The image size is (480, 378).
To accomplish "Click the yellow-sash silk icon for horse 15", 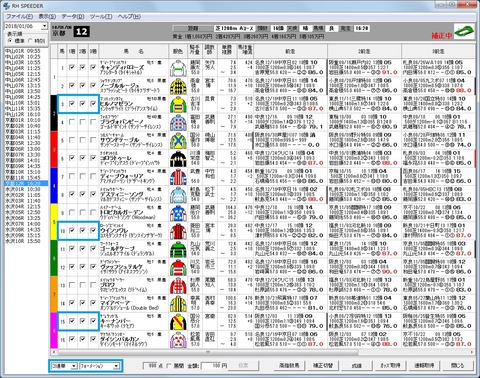I will (x=178, y=321).
